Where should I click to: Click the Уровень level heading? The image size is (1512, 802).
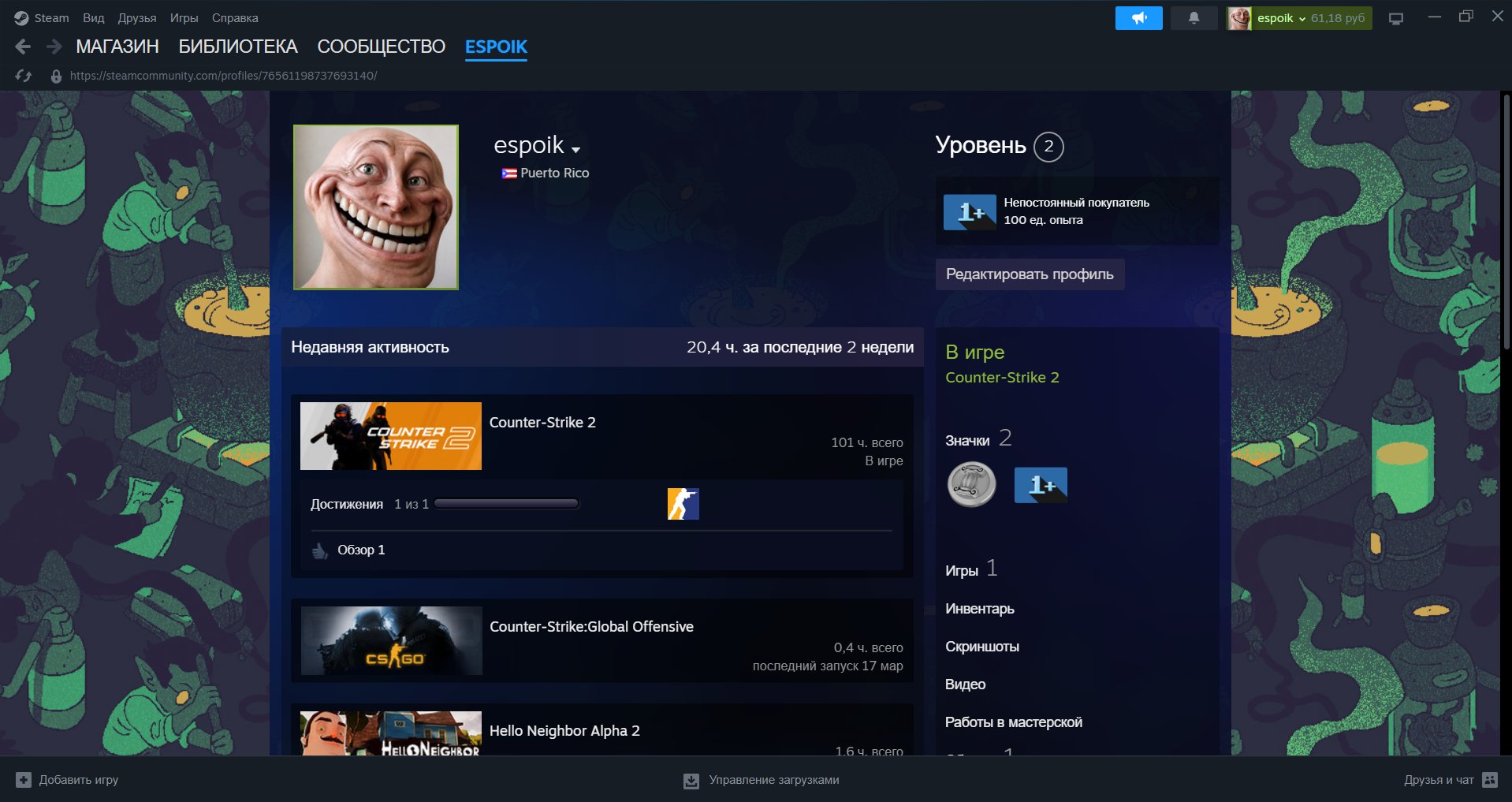[981, 146]
